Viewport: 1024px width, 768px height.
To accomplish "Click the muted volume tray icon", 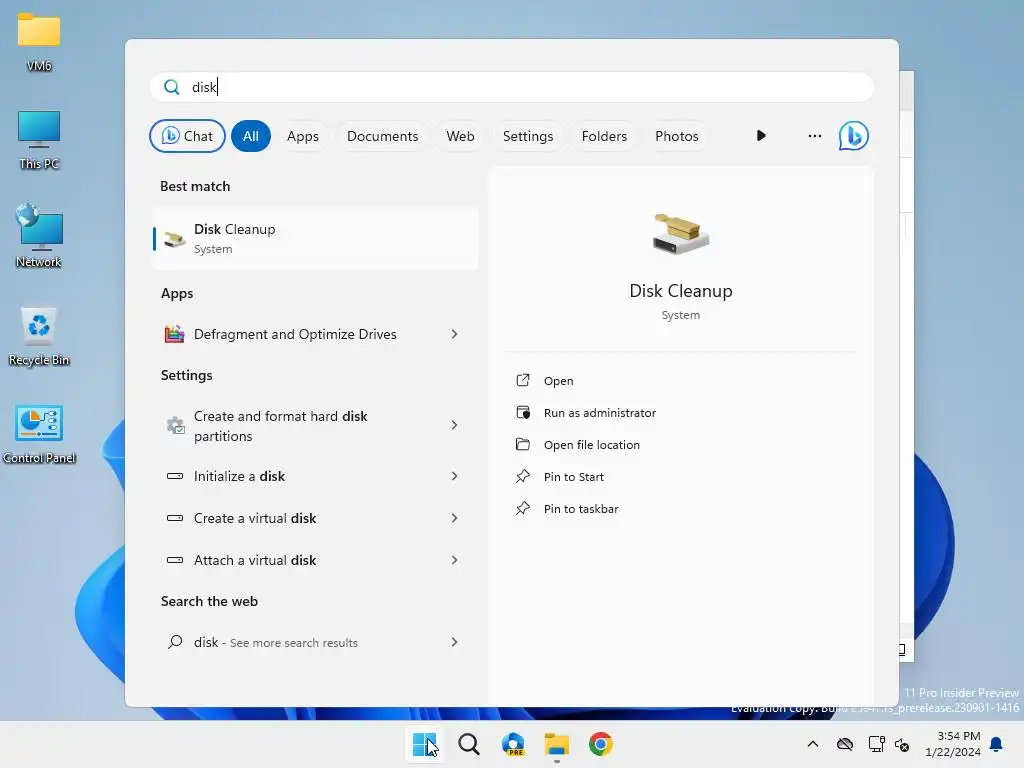I will point(903,744).
